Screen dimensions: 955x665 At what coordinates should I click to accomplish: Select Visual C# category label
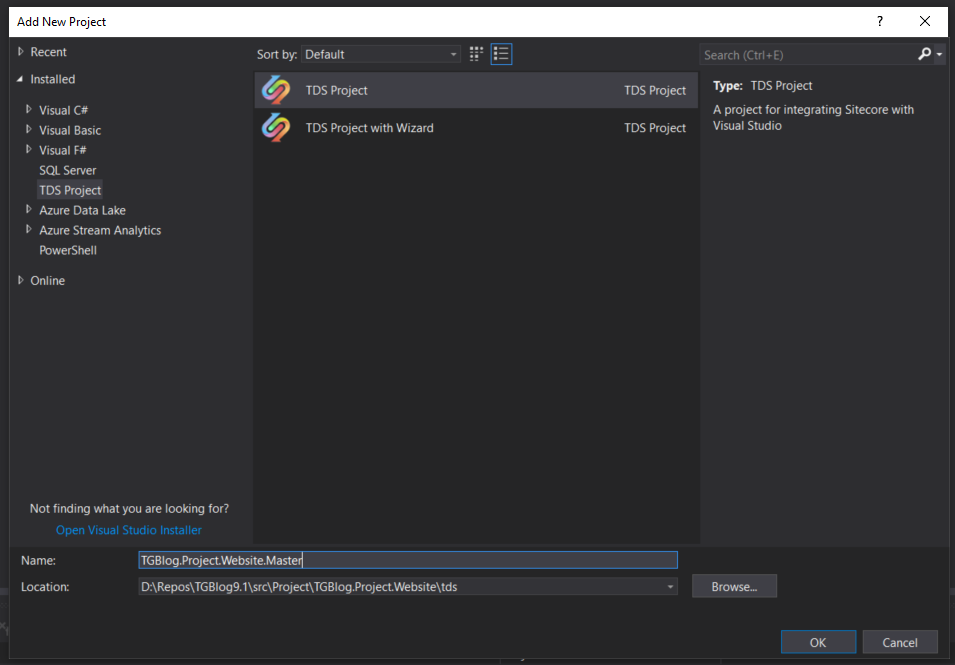pyautogui.click(x=63, y=110)
